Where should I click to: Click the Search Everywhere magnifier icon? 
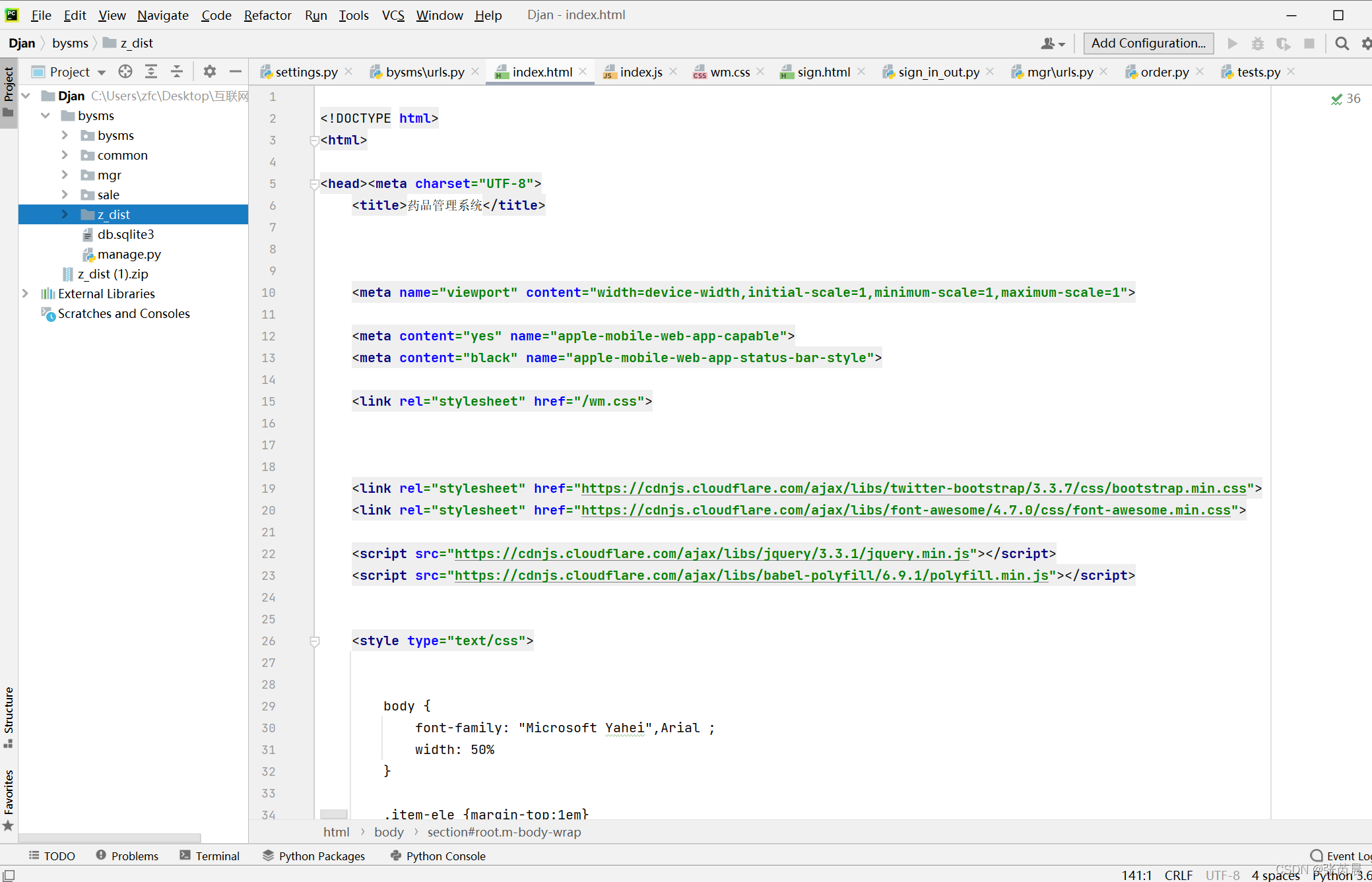pyautogui.click(x=1342, y=44)
